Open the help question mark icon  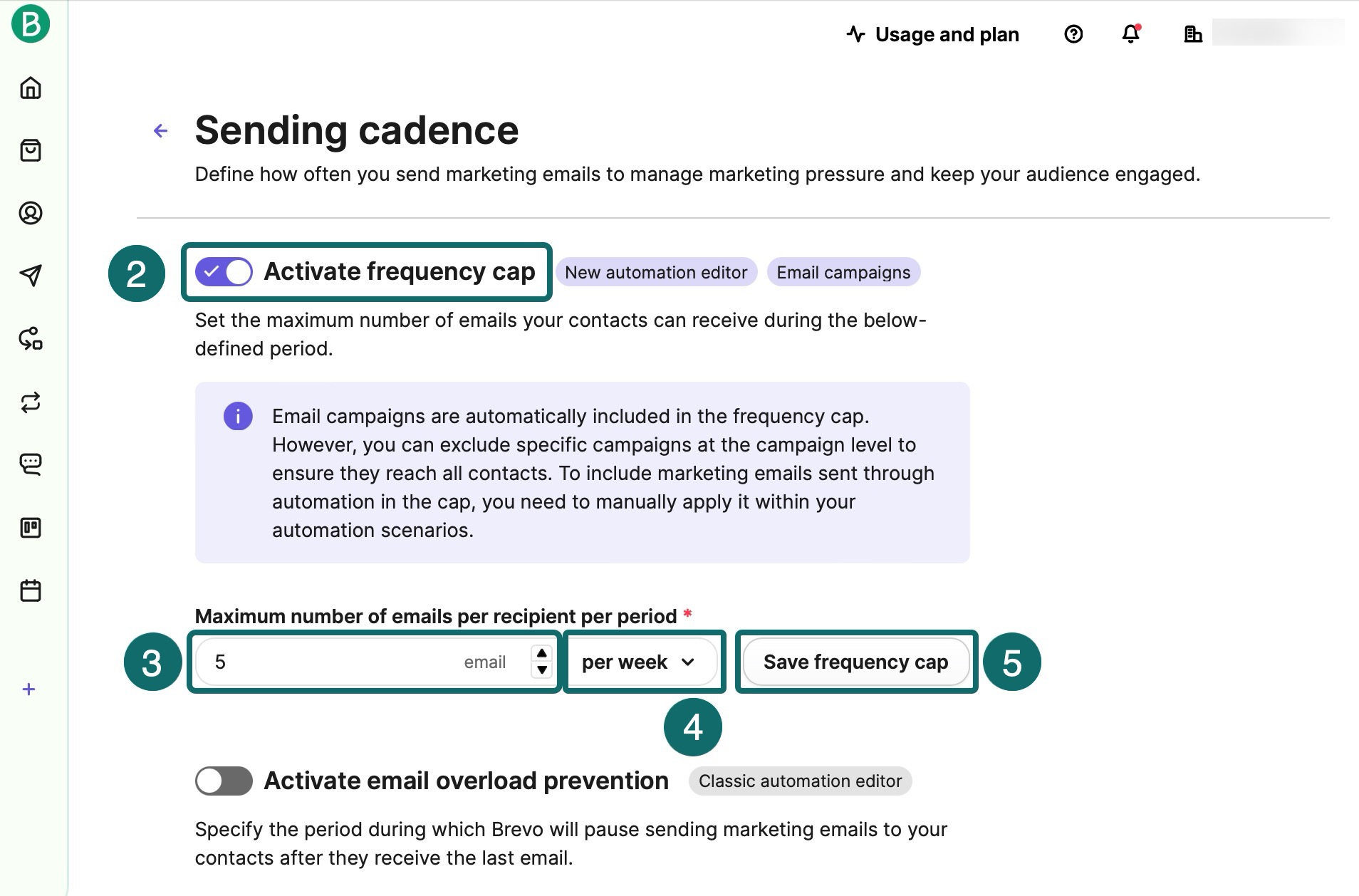point(1073,34)
